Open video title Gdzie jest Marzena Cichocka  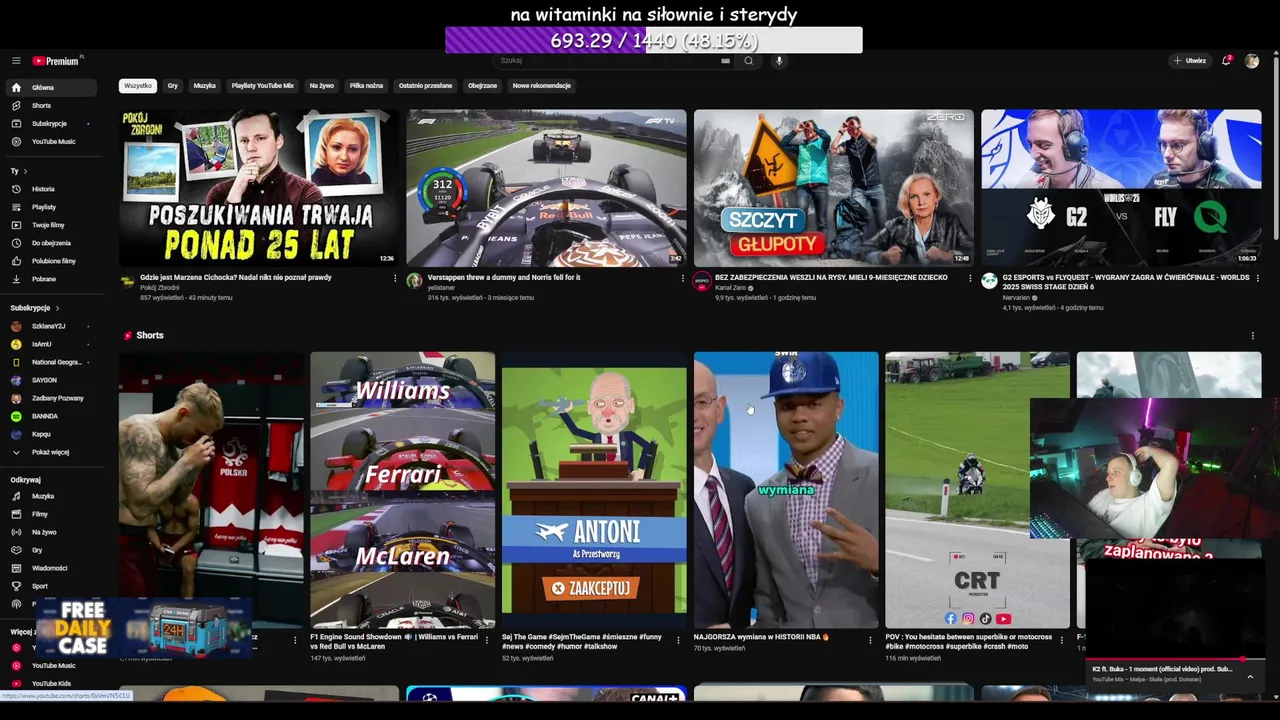(x=236, y=277)
